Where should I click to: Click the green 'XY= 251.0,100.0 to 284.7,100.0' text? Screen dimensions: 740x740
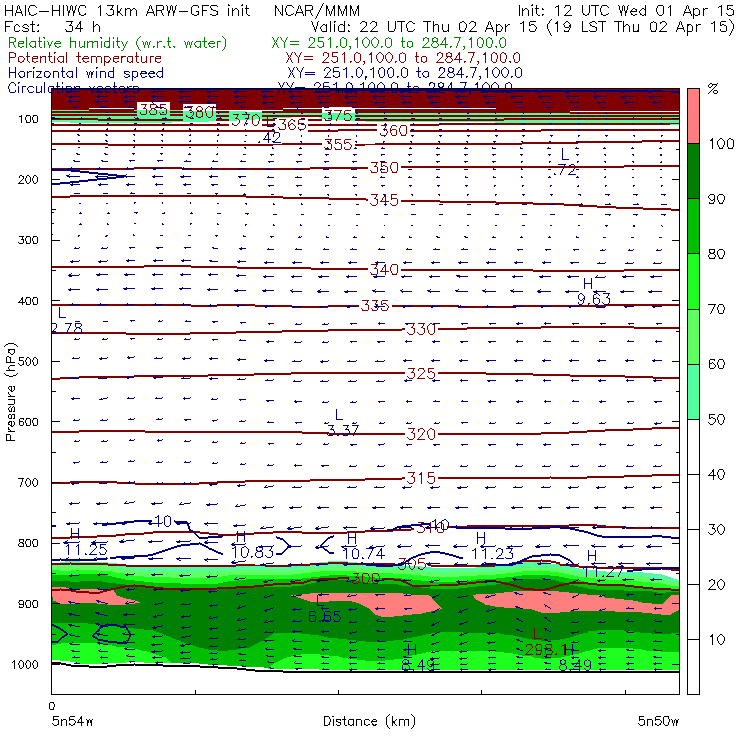[389, 43]
